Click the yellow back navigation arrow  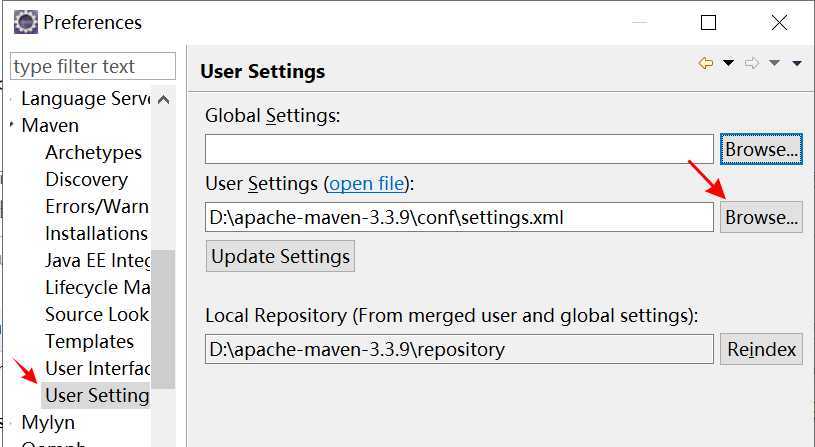click(706, 63)
